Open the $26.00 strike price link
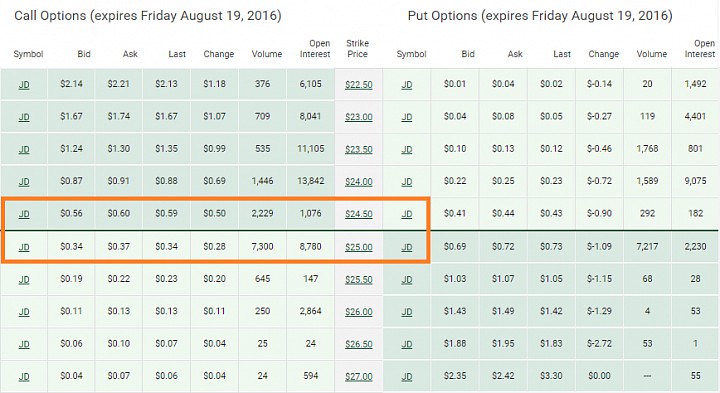 pos(359,312)
